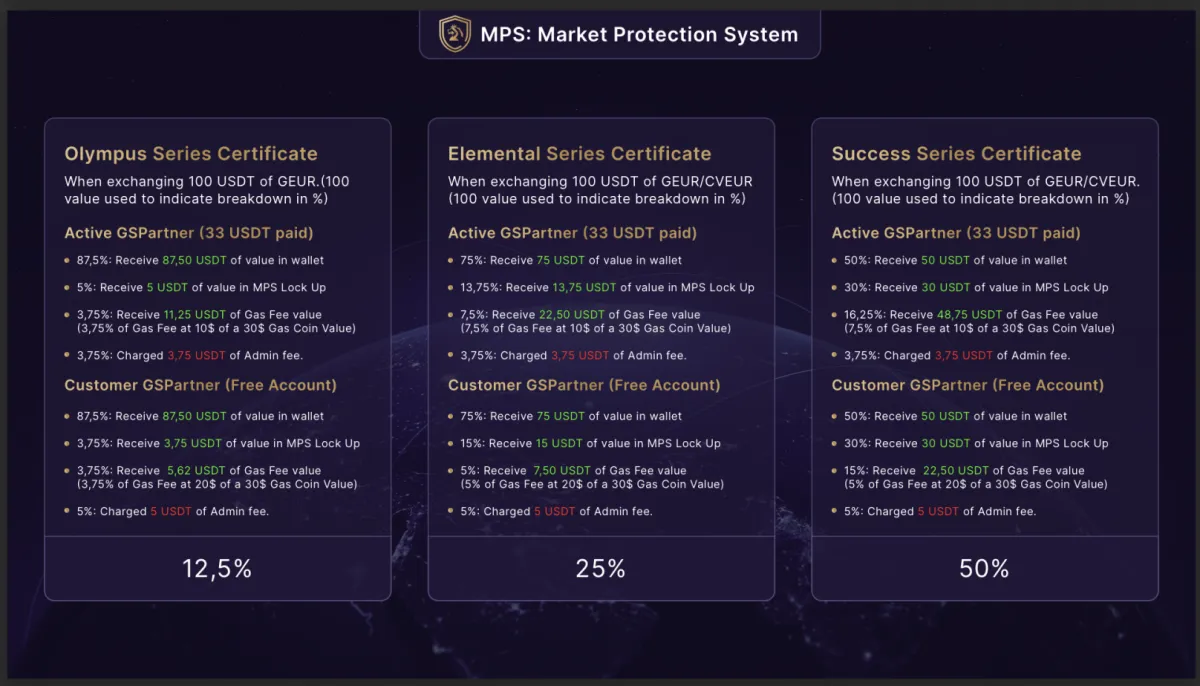Click Customer GSPartner heading in Elemental card
This screenshot has height=686, width=1200.
584,385
